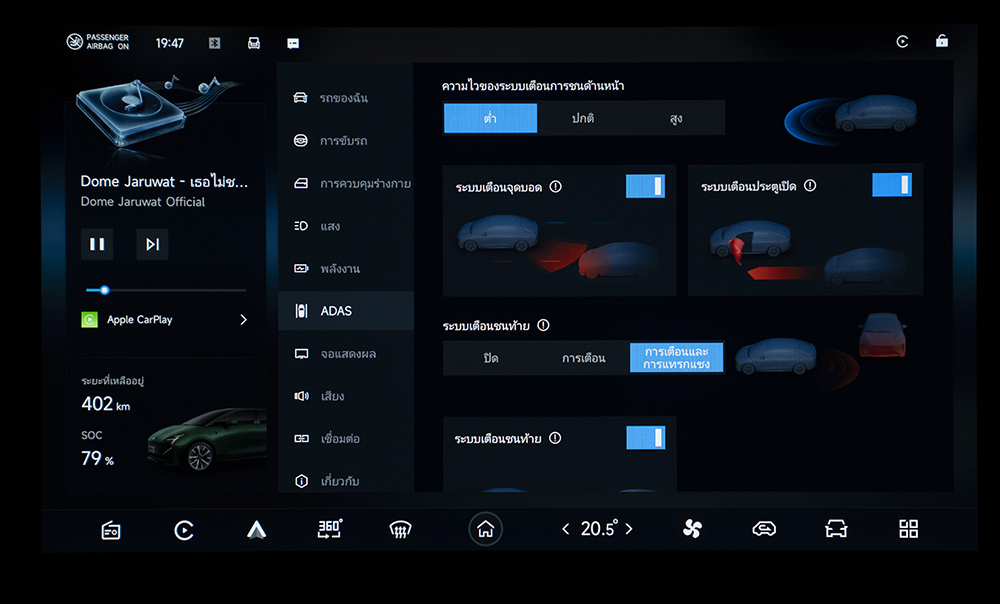Open the navigation arrow icon
This screenshot has width=1000, height=604.
256,530
